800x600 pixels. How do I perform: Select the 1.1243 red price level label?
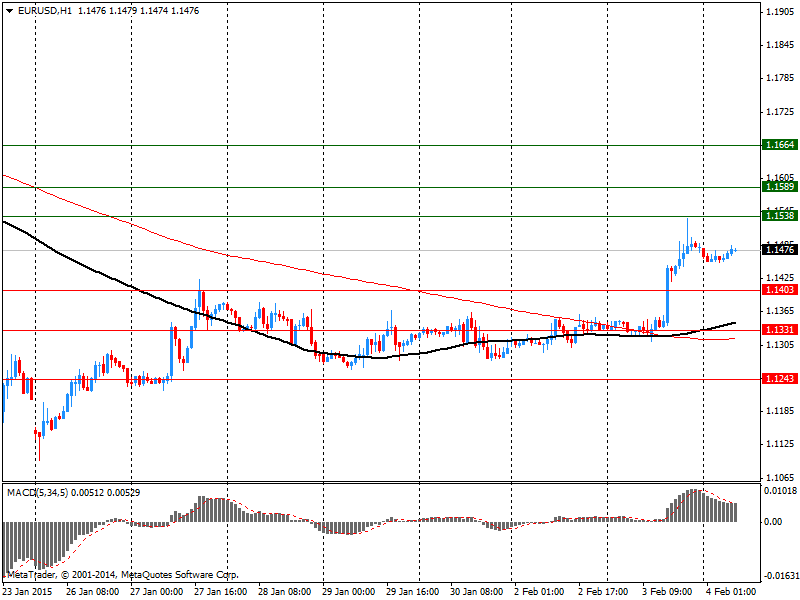coord(780,379)
